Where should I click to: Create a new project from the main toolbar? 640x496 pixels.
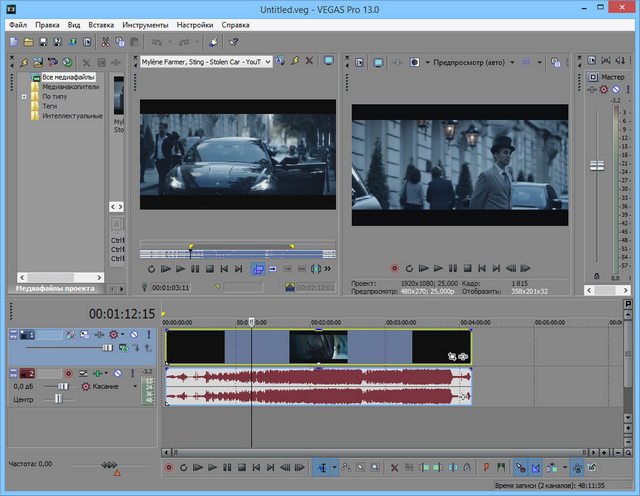(x=14, y=42)
